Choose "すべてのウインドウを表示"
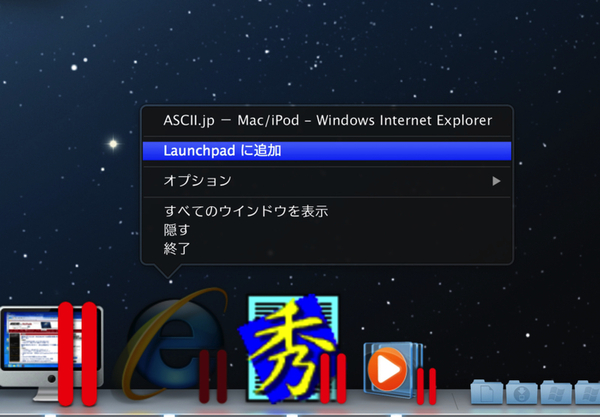This screenshot has width=600, height=417. [327, 211]
